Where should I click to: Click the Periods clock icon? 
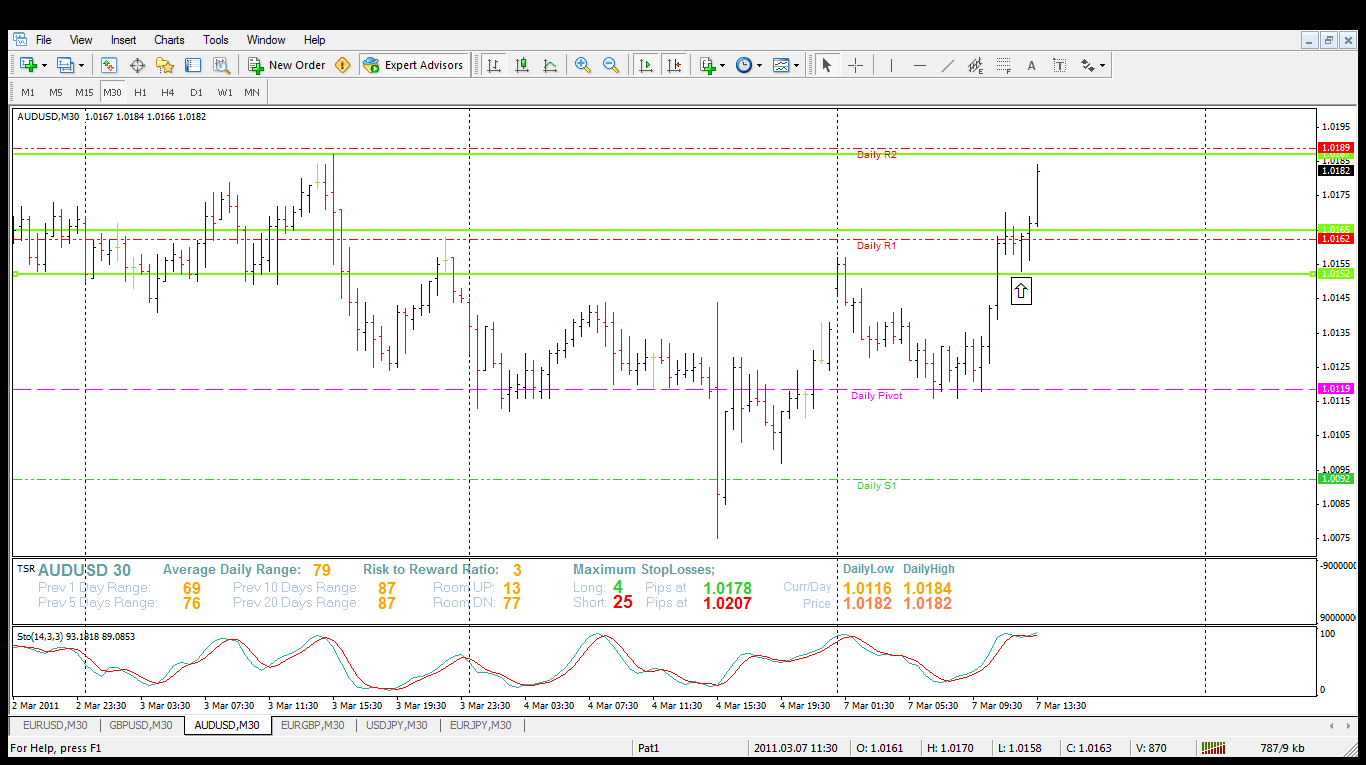tap(744, 65)
